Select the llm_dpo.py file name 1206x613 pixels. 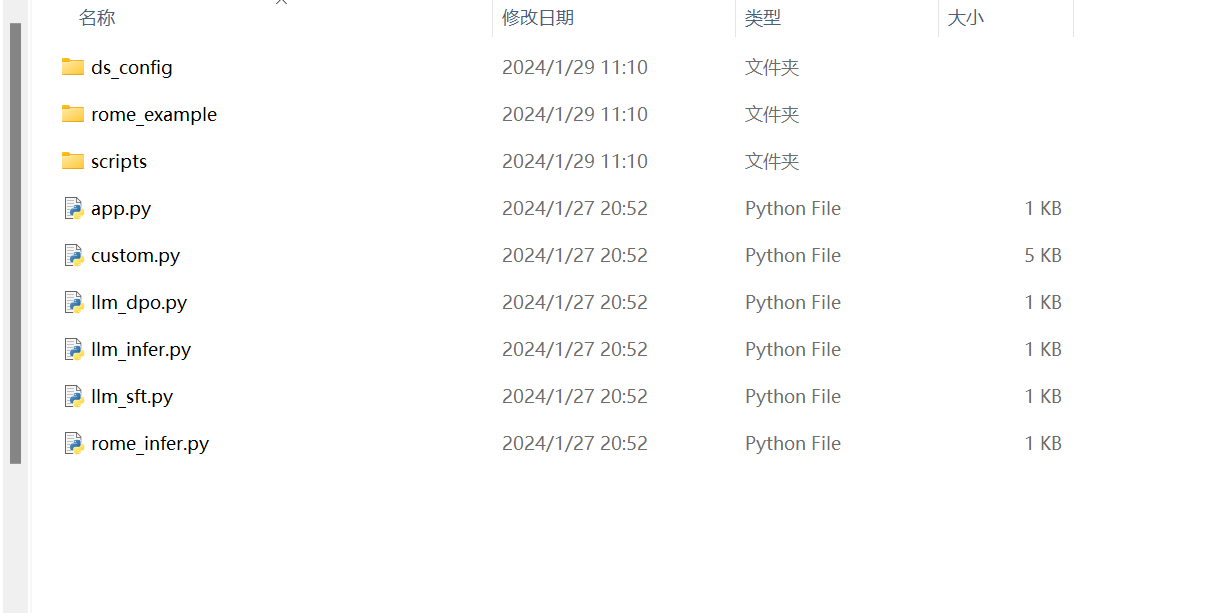137,302
